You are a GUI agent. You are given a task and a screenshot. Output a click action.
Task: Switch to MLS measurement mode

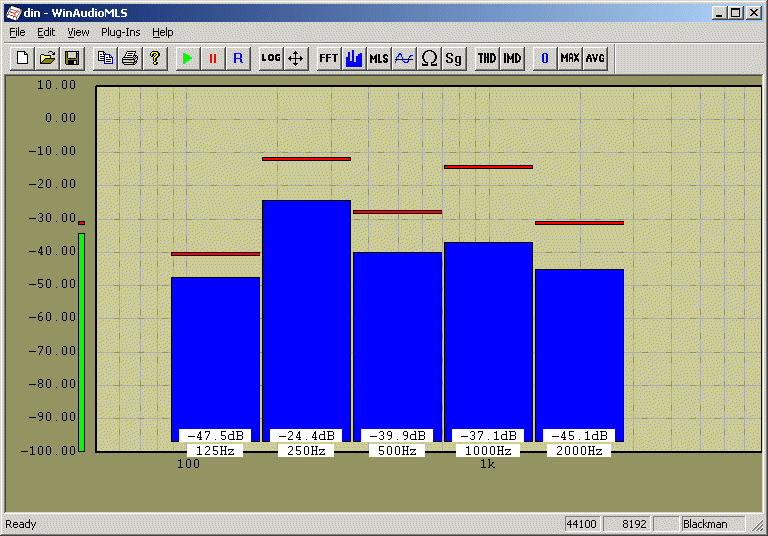point(378,58)
